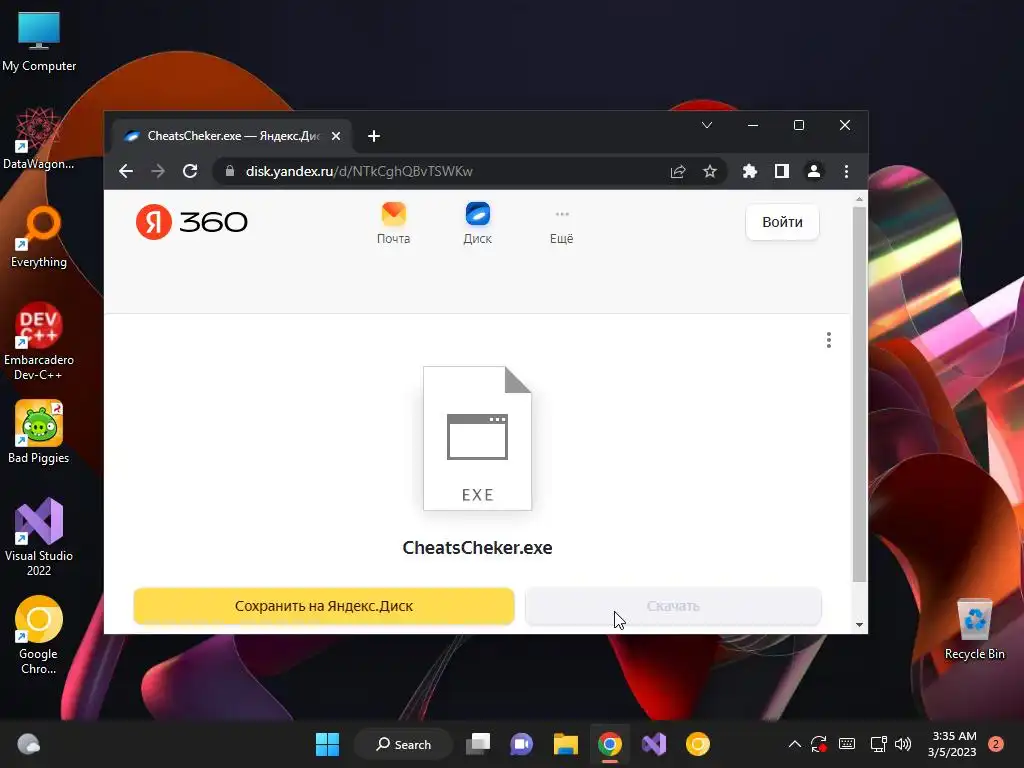1024x768 pixels.
Task: Minimize the Chrome window
Action: tap(753, 125)
